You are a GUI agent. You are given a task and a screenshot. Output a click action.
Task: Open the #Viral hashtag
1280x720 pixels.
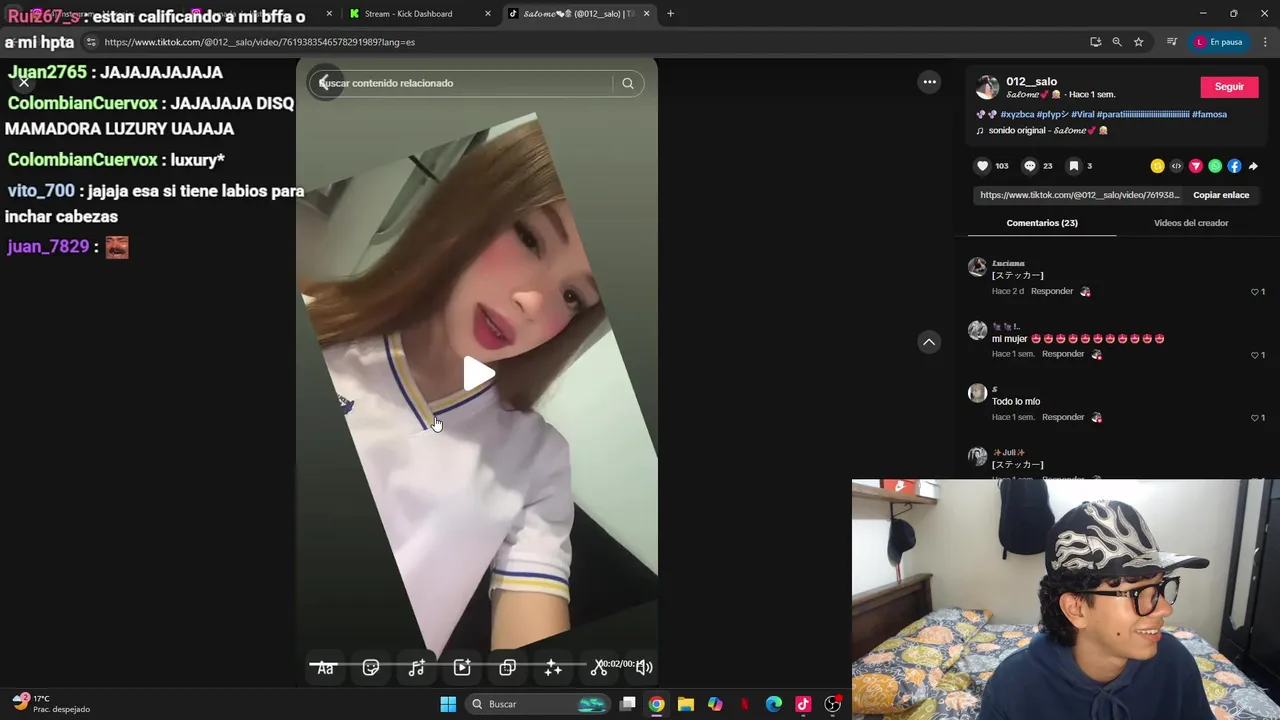[x=1083, y=114]
